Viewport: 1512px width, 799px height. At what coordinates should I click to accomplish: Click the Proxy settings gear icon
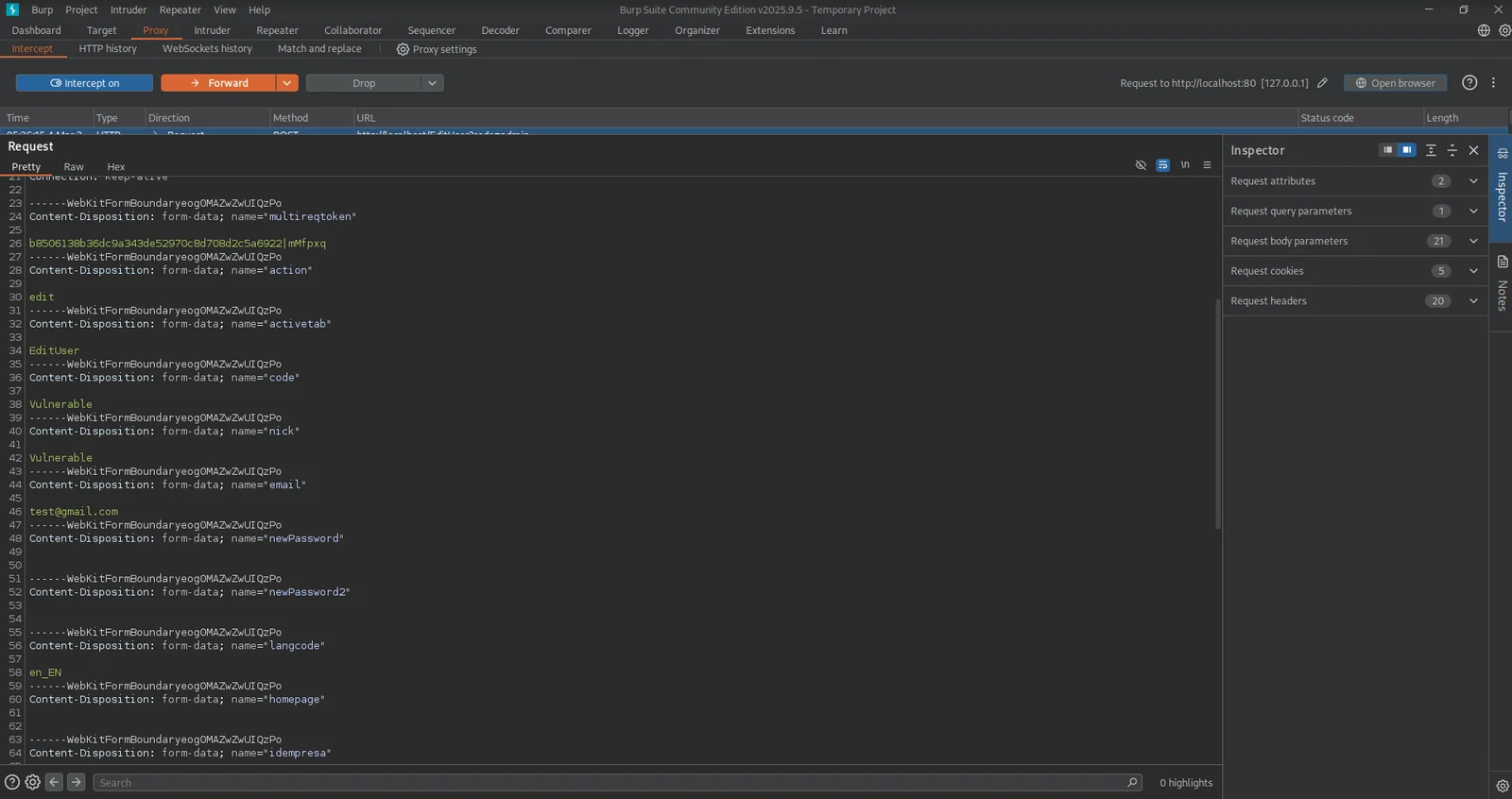tap(403, 49)
